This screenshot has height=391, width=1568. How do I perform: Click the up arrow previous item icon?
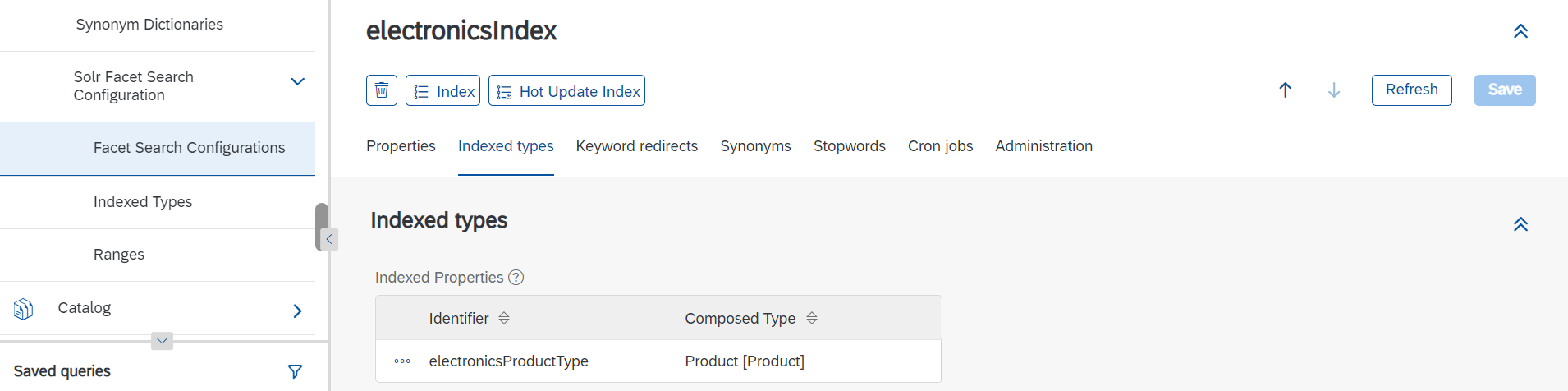pyautogui.click(x=1286, y=90)
